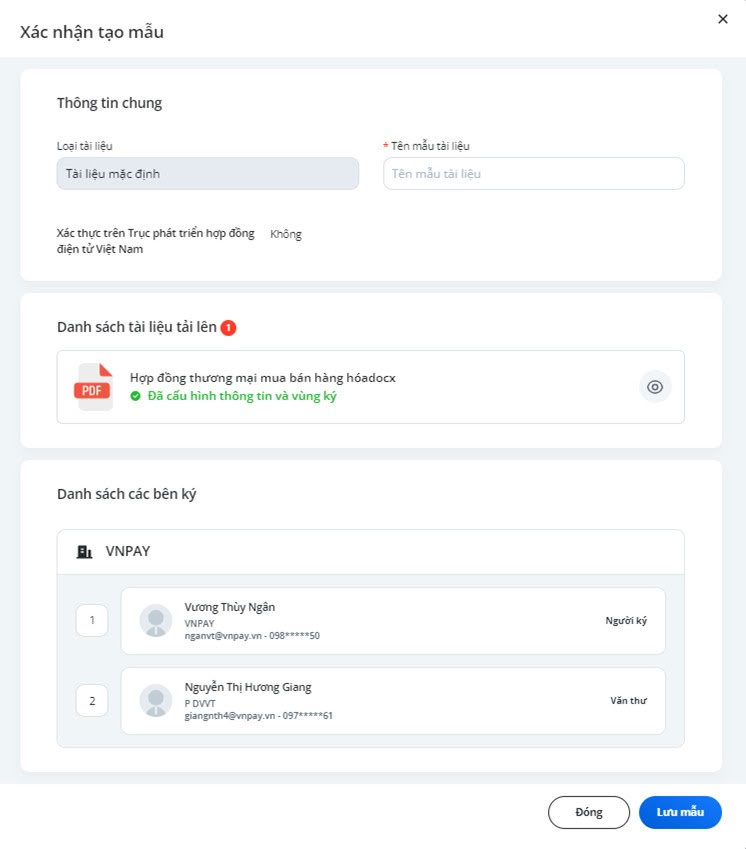The height and width of the screenshot is (849, 746).
Task: Click the green configured checkmark icon
Action: (x=135, y=396)
